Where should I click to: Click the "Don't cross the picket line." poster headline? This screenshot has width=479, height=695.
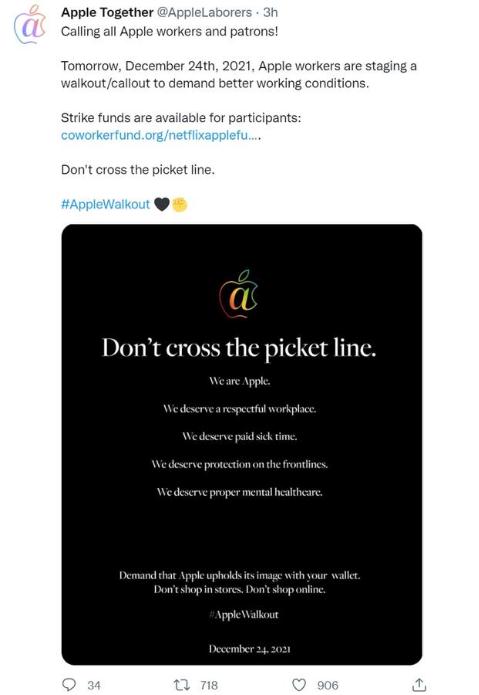click(239, 348)
